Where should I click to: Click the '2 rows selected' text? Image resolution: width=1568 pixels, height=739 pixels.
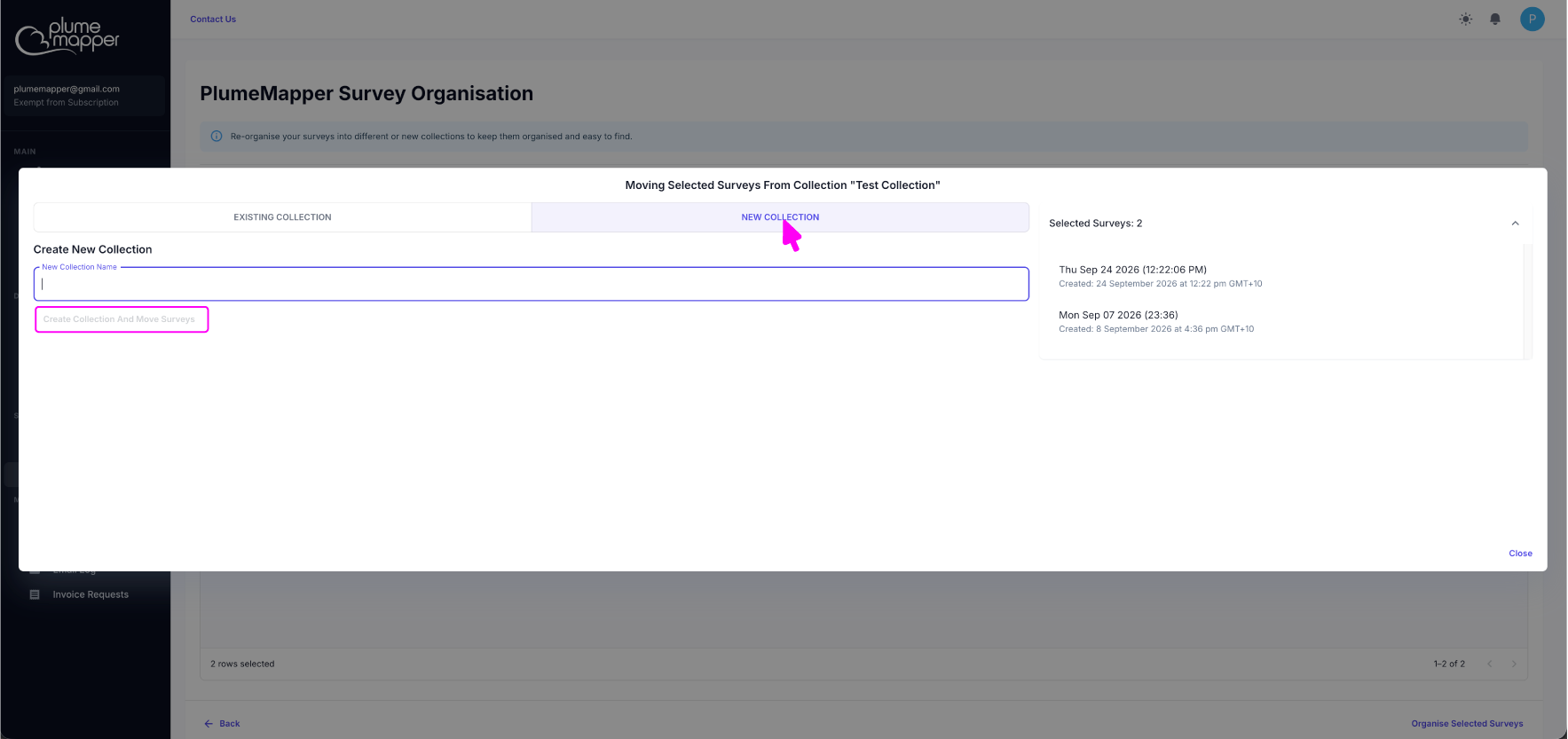click(x=242, y=664)
